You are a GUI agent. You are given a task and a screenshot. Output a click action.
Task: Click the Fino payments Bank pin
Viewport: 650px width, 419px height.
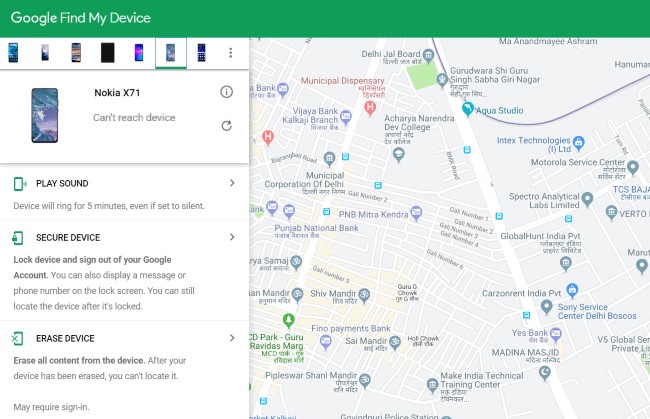click(x=325, y=342)
